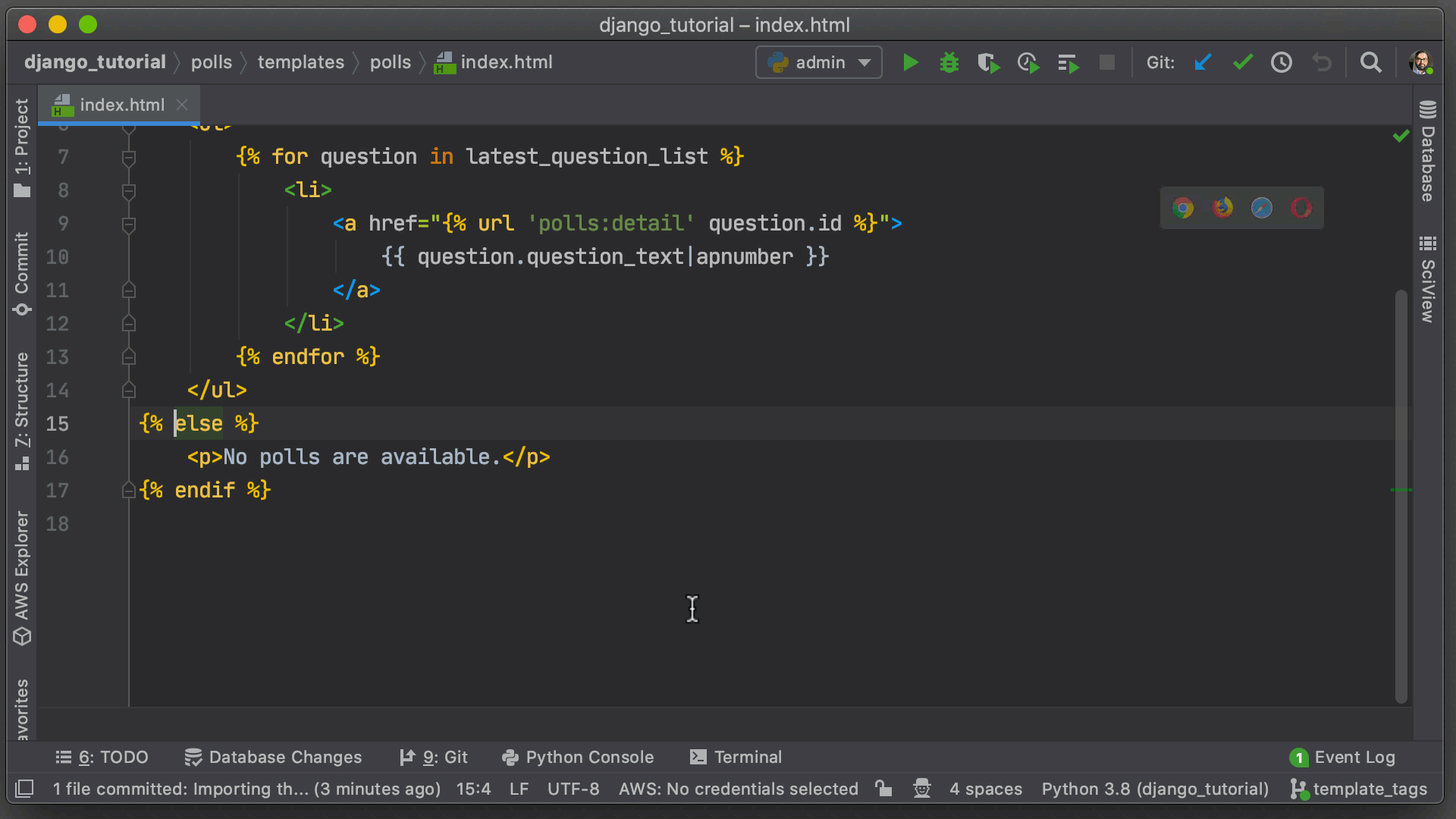Start debugging with the green bug icon
The image size is (1456, 819).
pos(949,62)
